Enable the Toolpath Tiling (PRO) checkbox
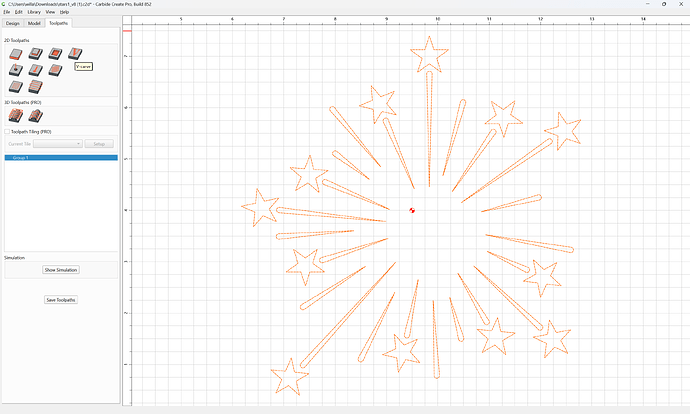The image size is (690, 414). [7, 132]
